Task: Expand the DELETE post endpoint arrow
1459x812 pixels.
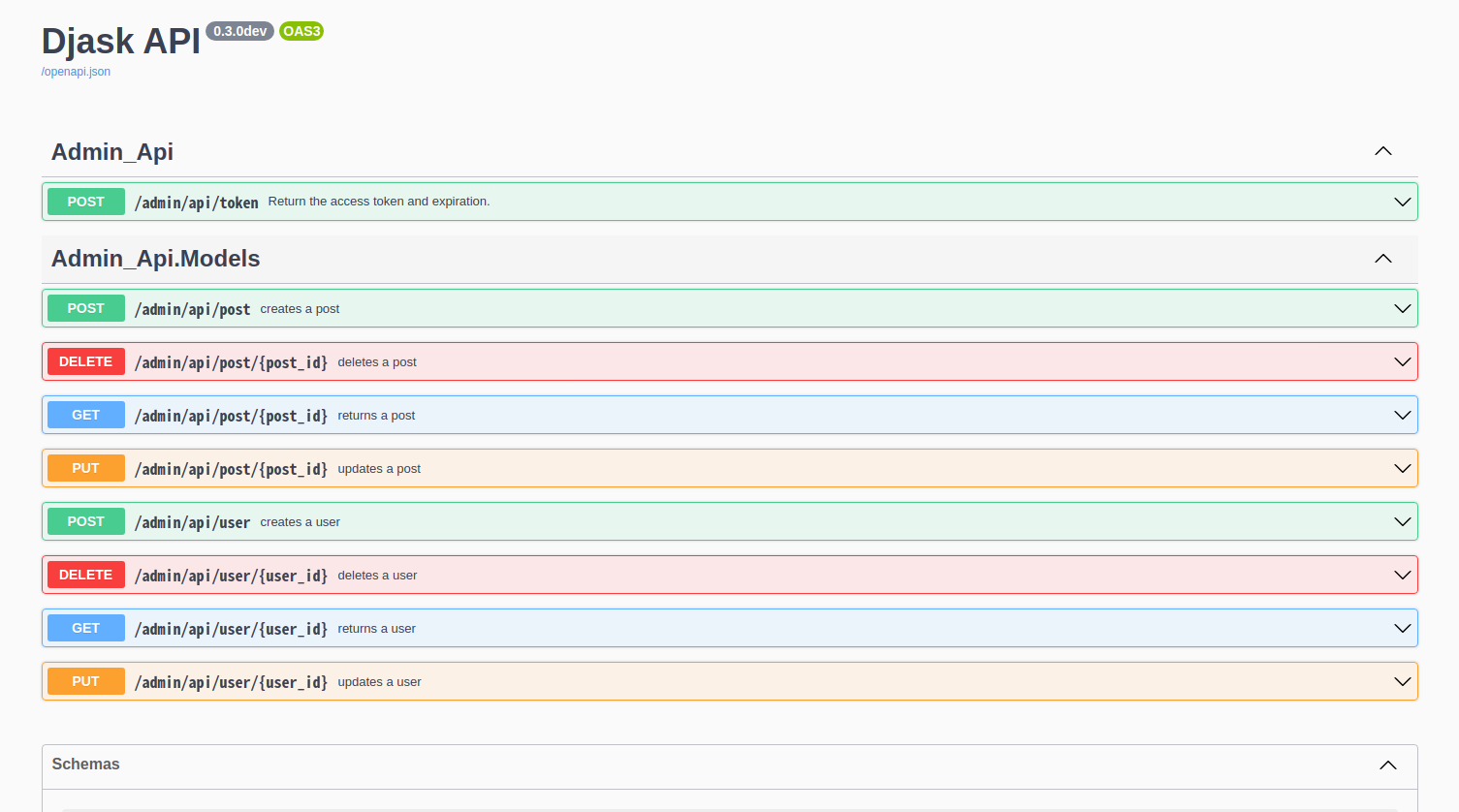Action: 1402,361
